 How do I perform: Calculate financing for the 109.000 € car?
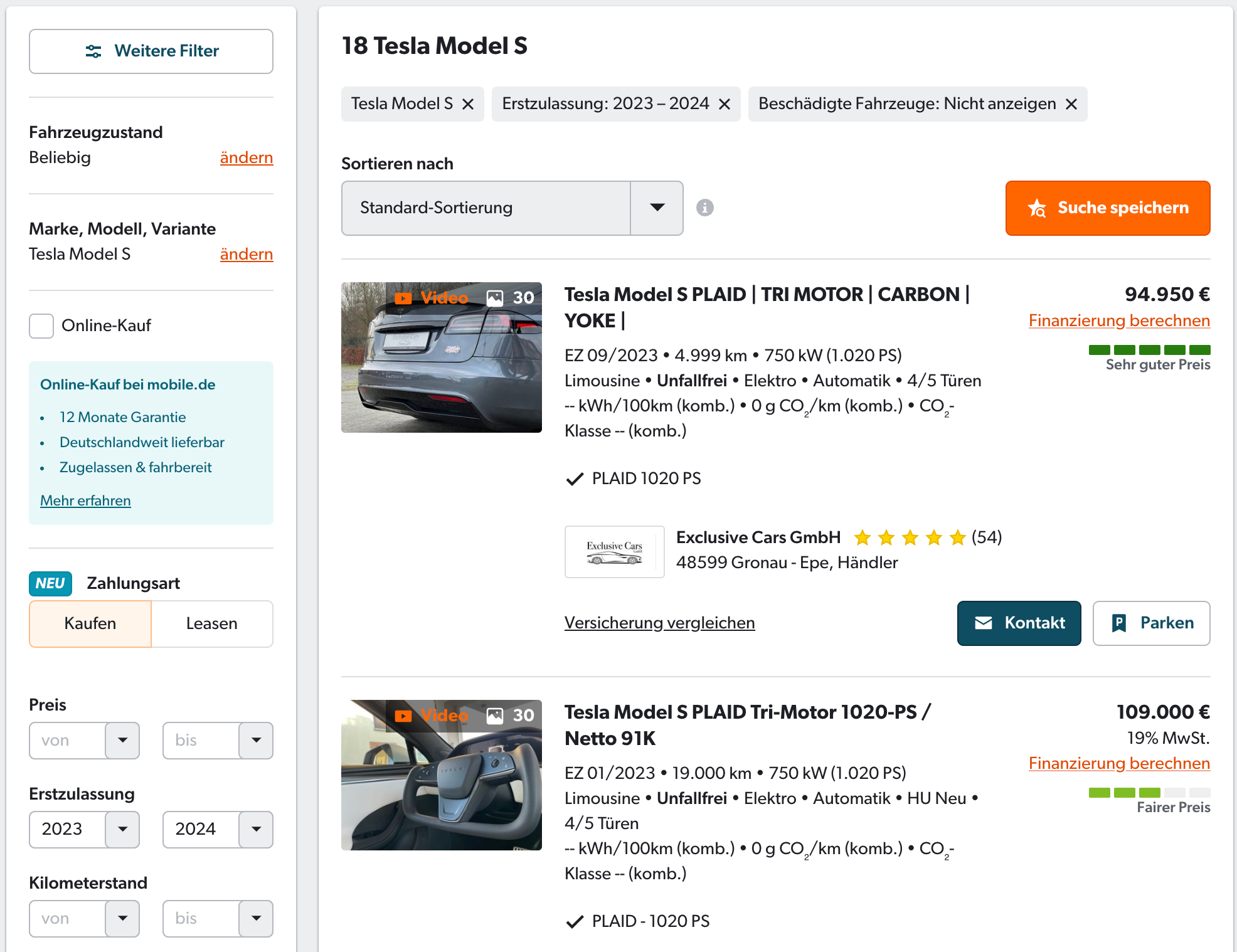[1119, 763]
